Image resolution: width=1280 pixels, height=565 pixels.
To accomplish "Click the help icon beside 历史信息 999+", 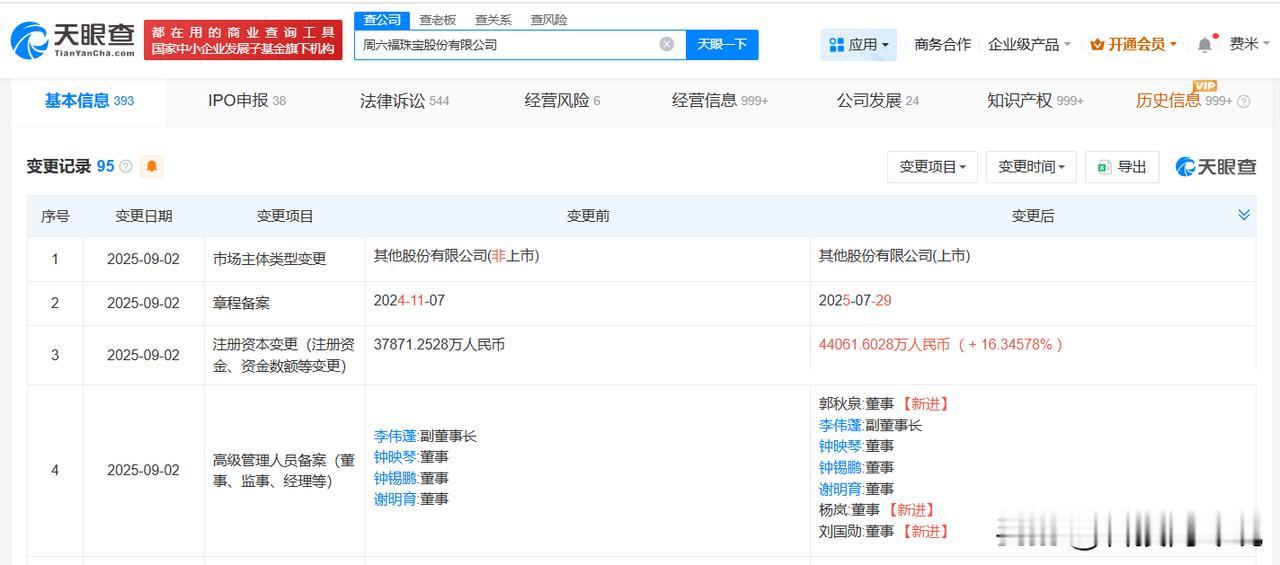I will tap(1243, 101).
